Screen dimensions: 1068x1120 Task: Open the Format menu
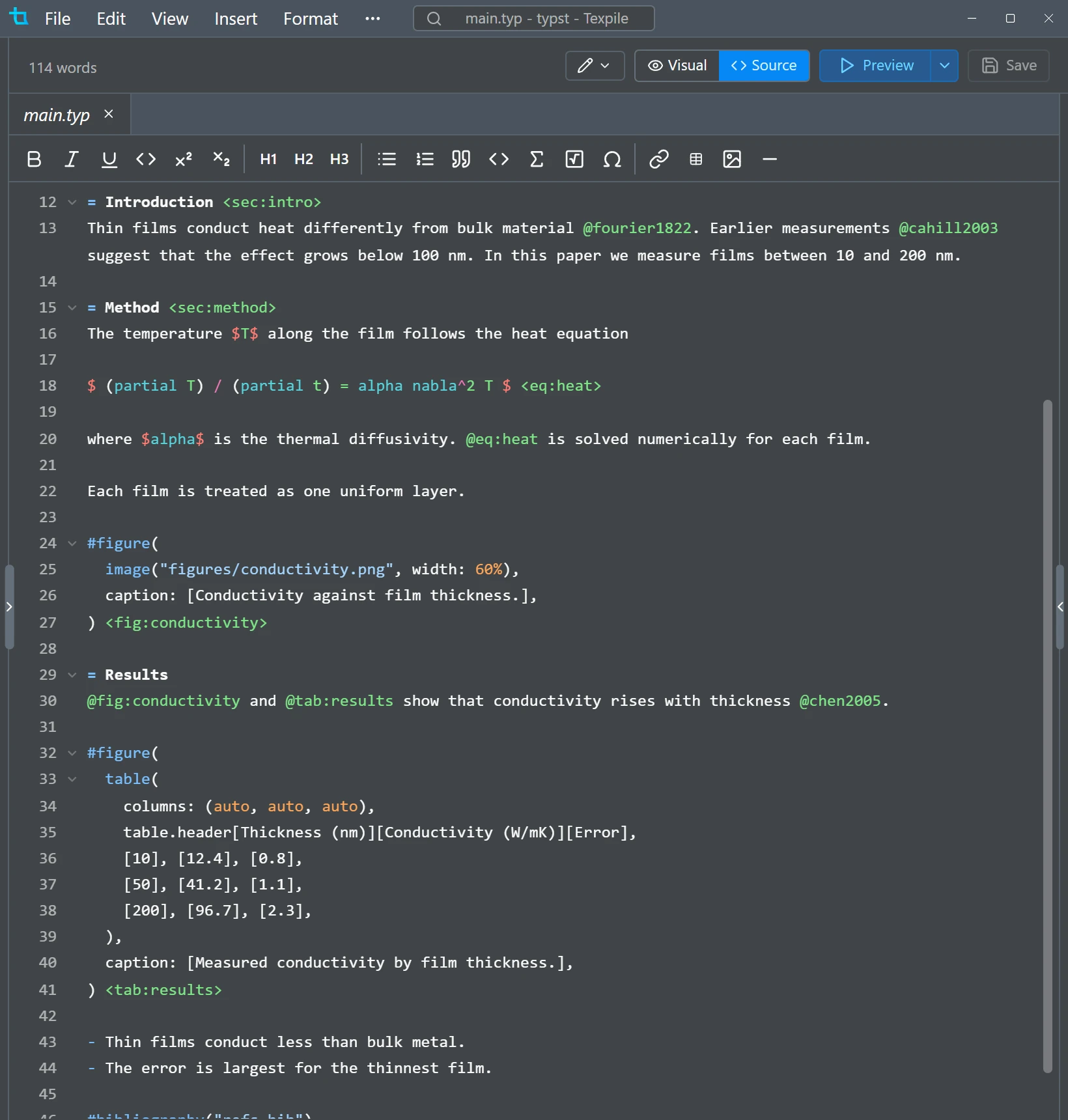311,19
